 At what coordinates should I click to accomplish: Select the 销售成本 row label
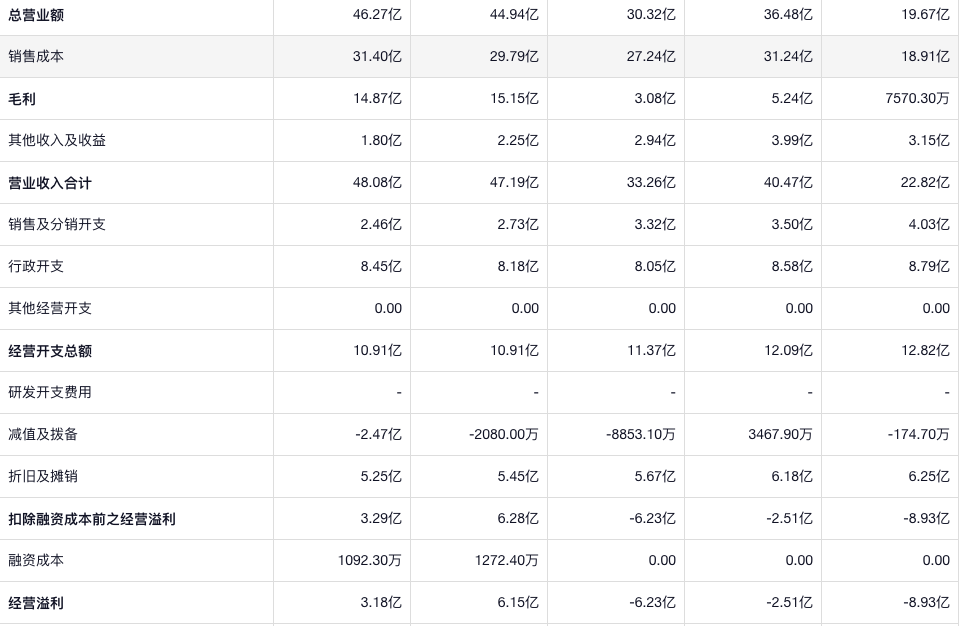(x=36, y=57)
